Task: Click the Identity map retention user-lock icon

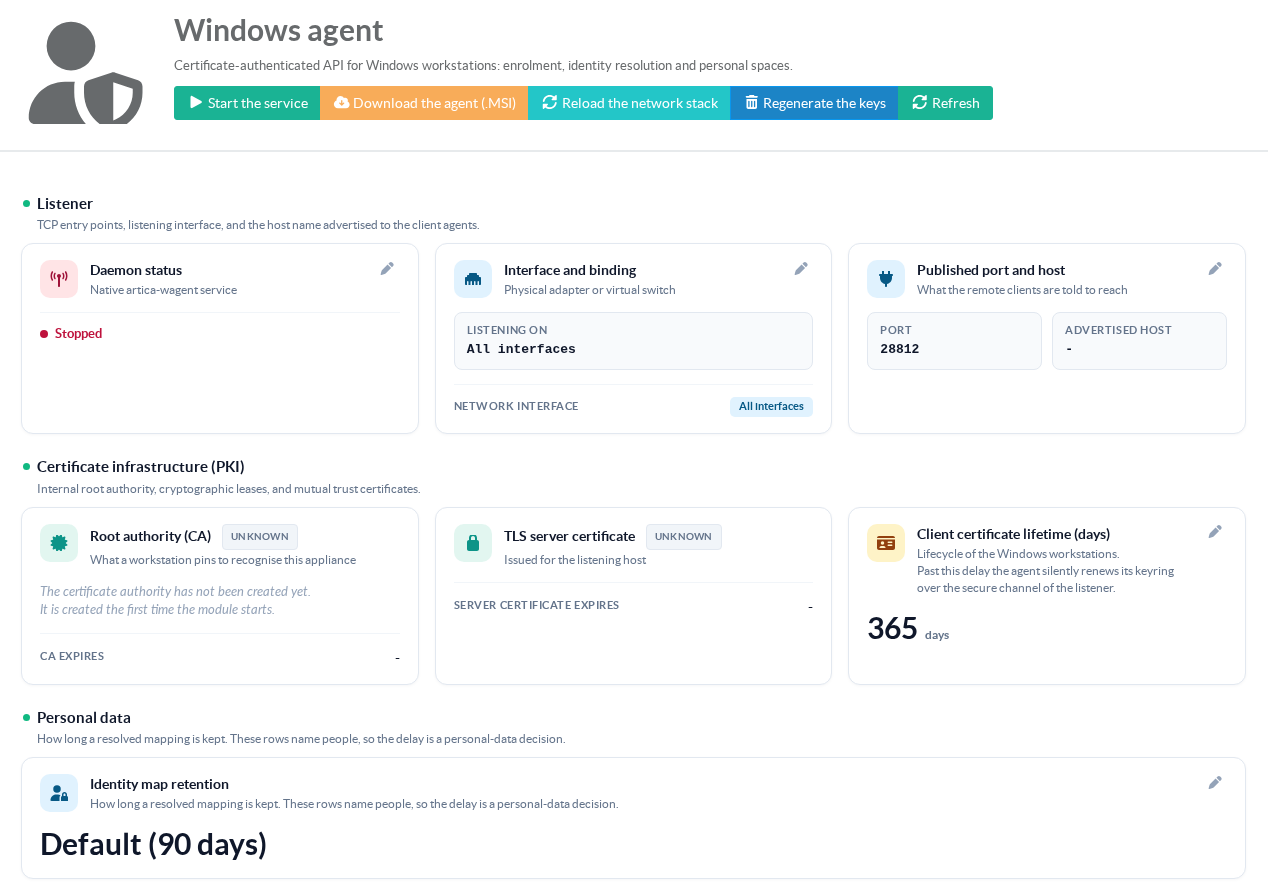Action: click(x=59, y=793)
